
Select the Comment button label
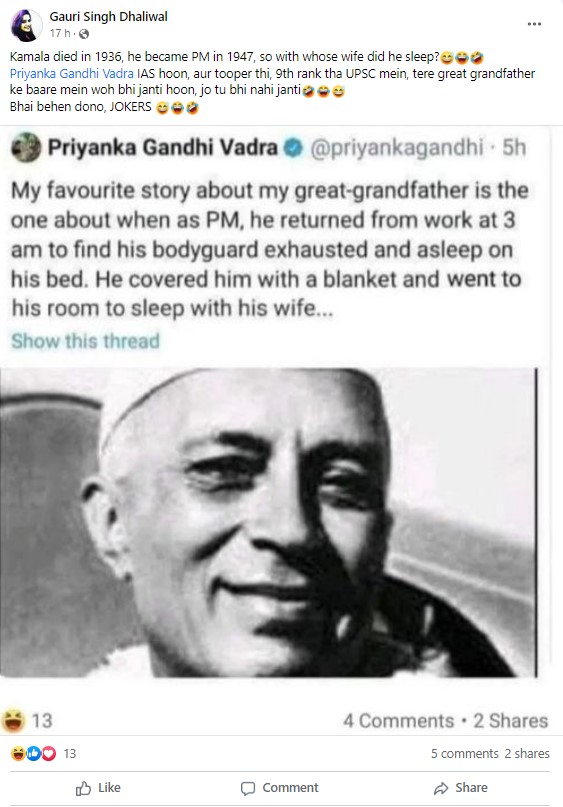290,788
